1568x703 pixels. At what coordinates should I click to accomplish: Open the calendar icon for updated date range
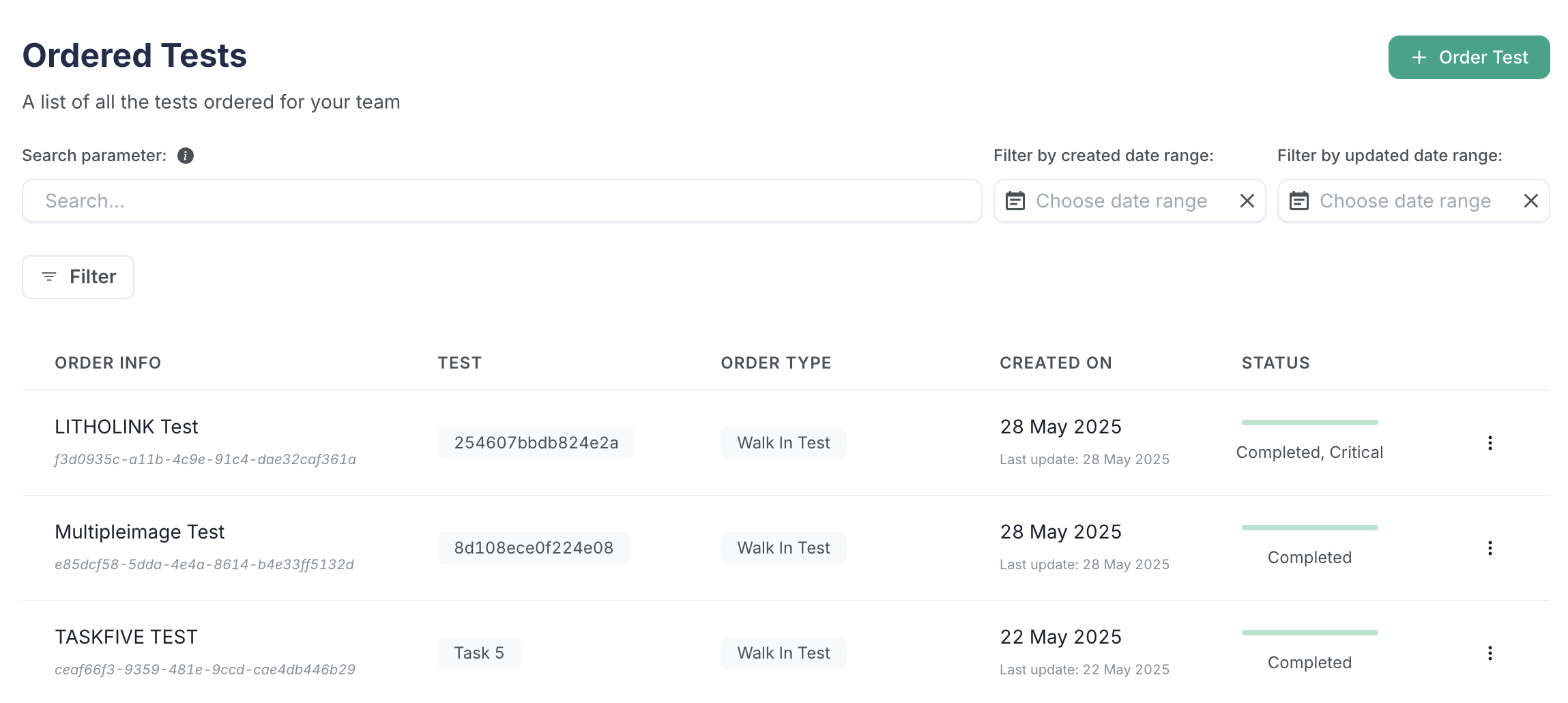[1300, 201]
